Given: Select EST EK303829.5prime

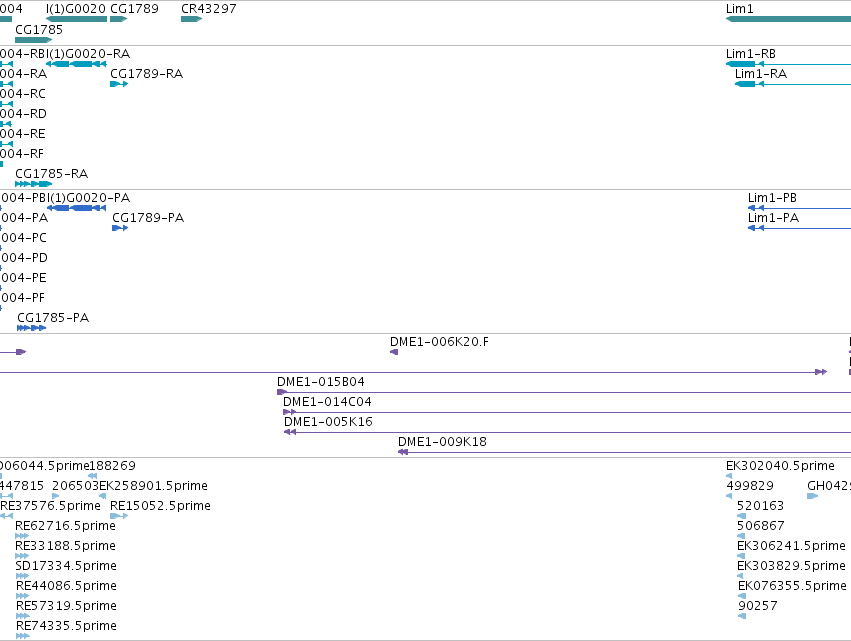Looking at the screenshot, I should pyautogui.click(x=741, y=576).
